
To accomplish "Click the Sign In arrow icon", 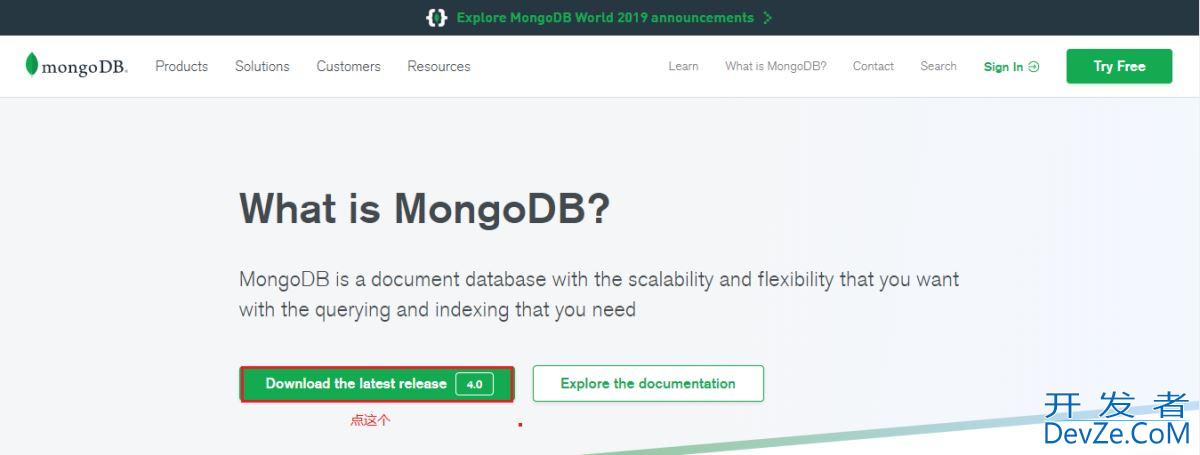I will click(1034, 67).
